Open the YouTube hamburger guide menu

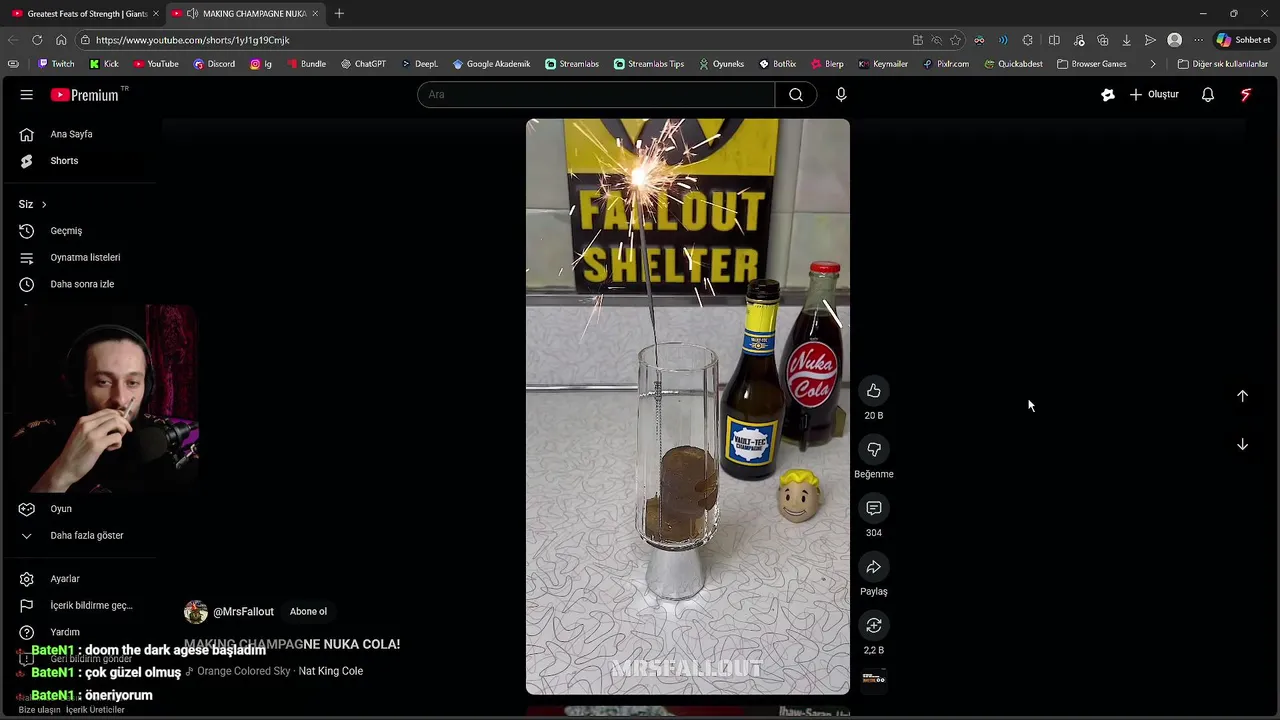click(x=27, y=95)
